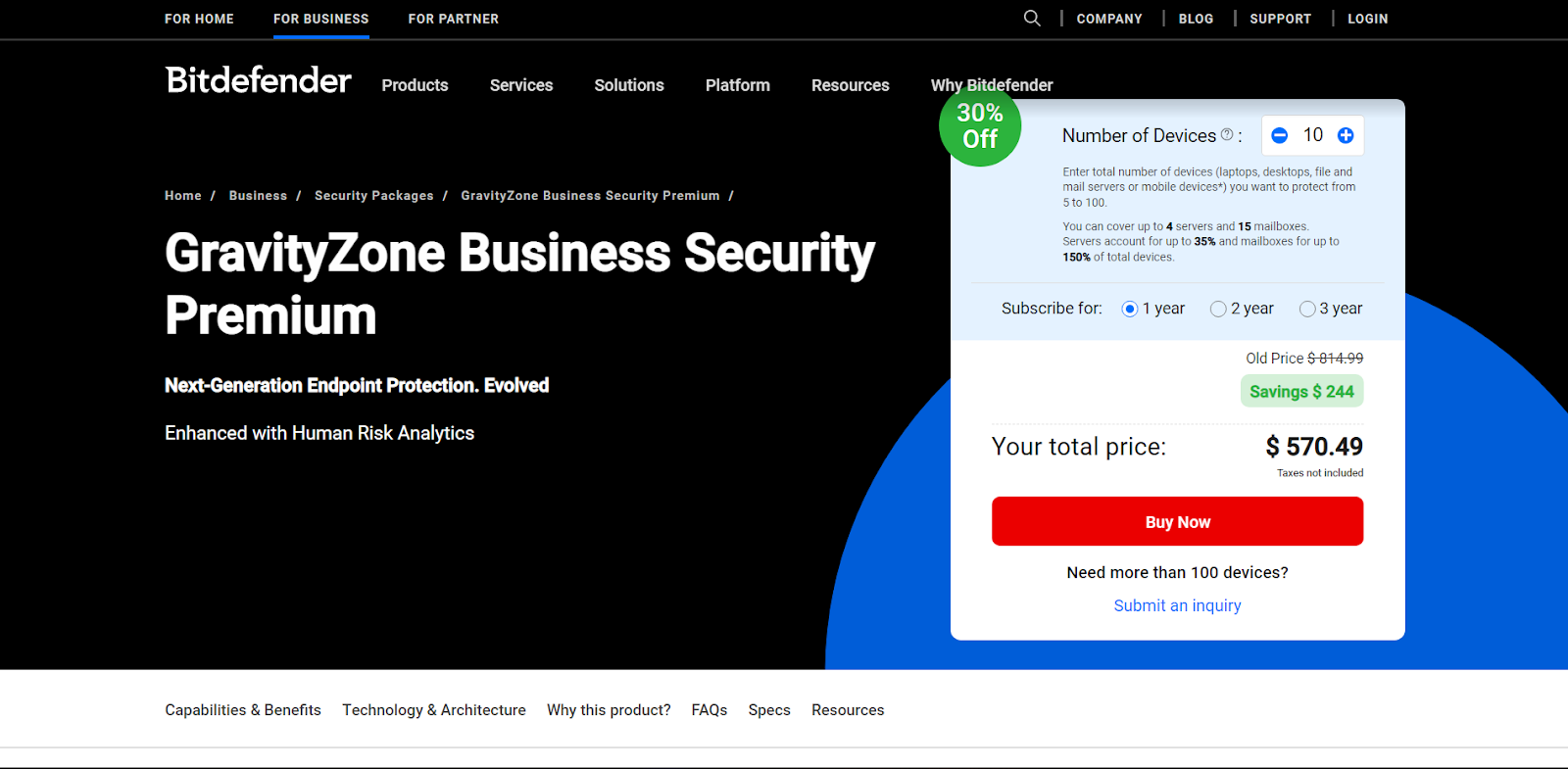This screenshot has height=769, width=1568.
Task: Open the Products menu
Action: 415,85
